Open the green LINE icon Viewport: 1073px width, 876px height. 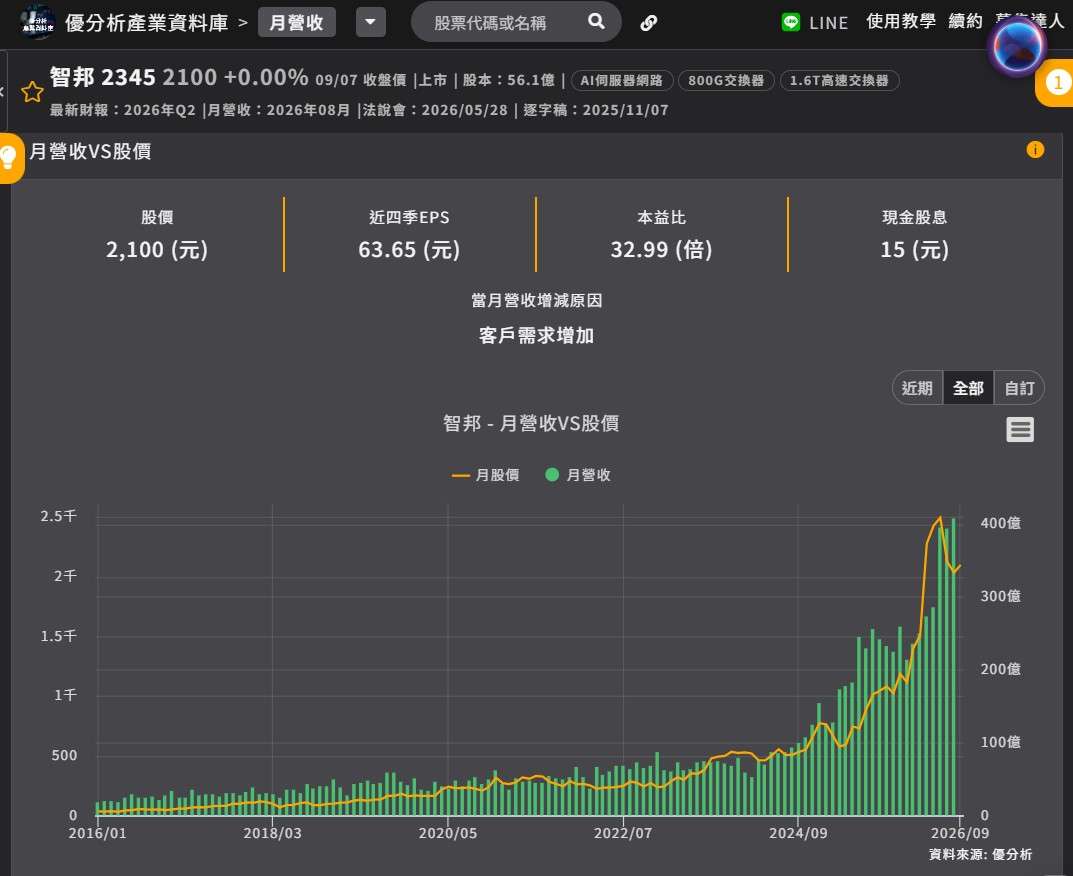(790, 23)
